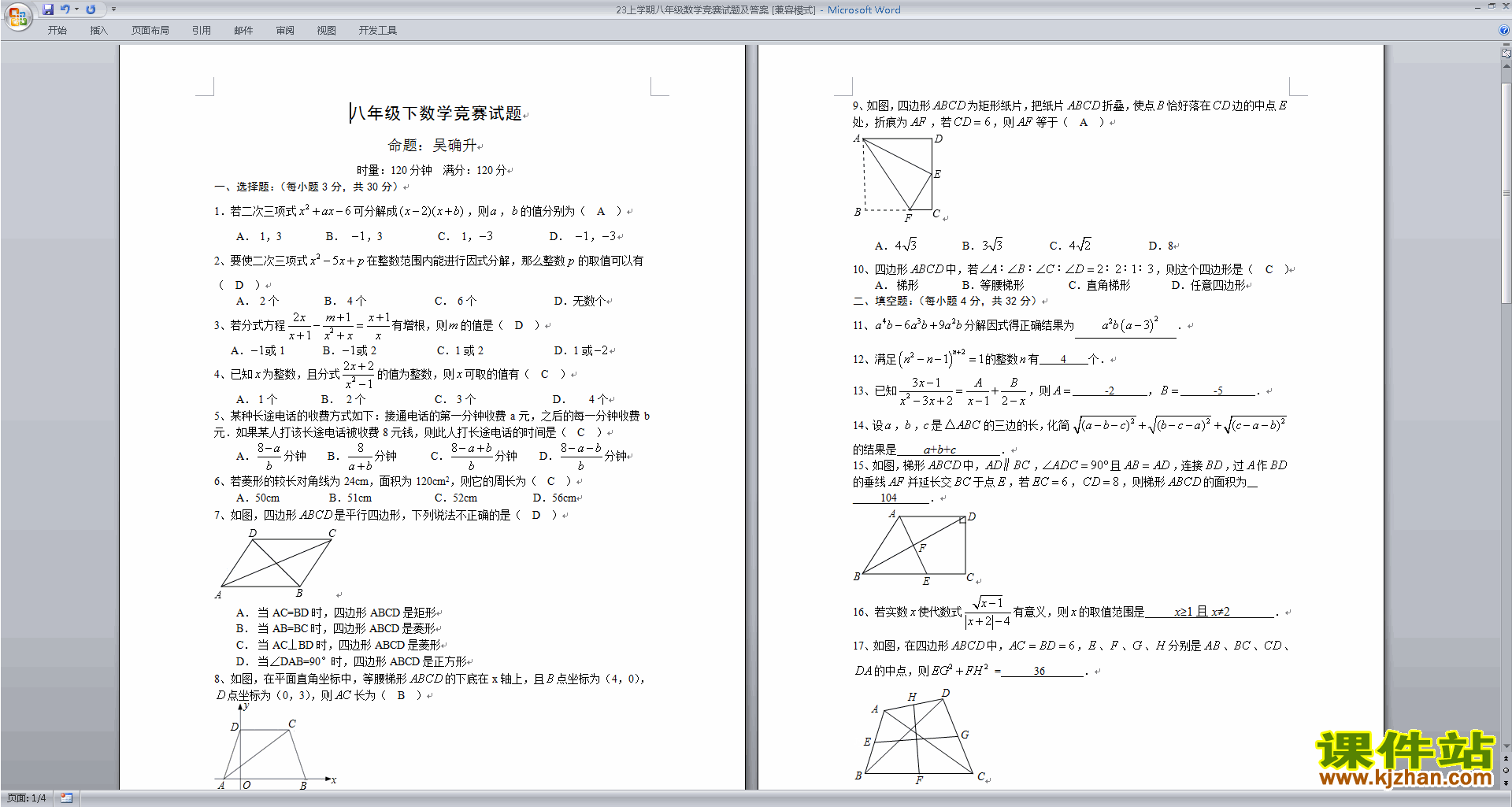Click the vertical scrollbar down arrow

point(1506,746)
